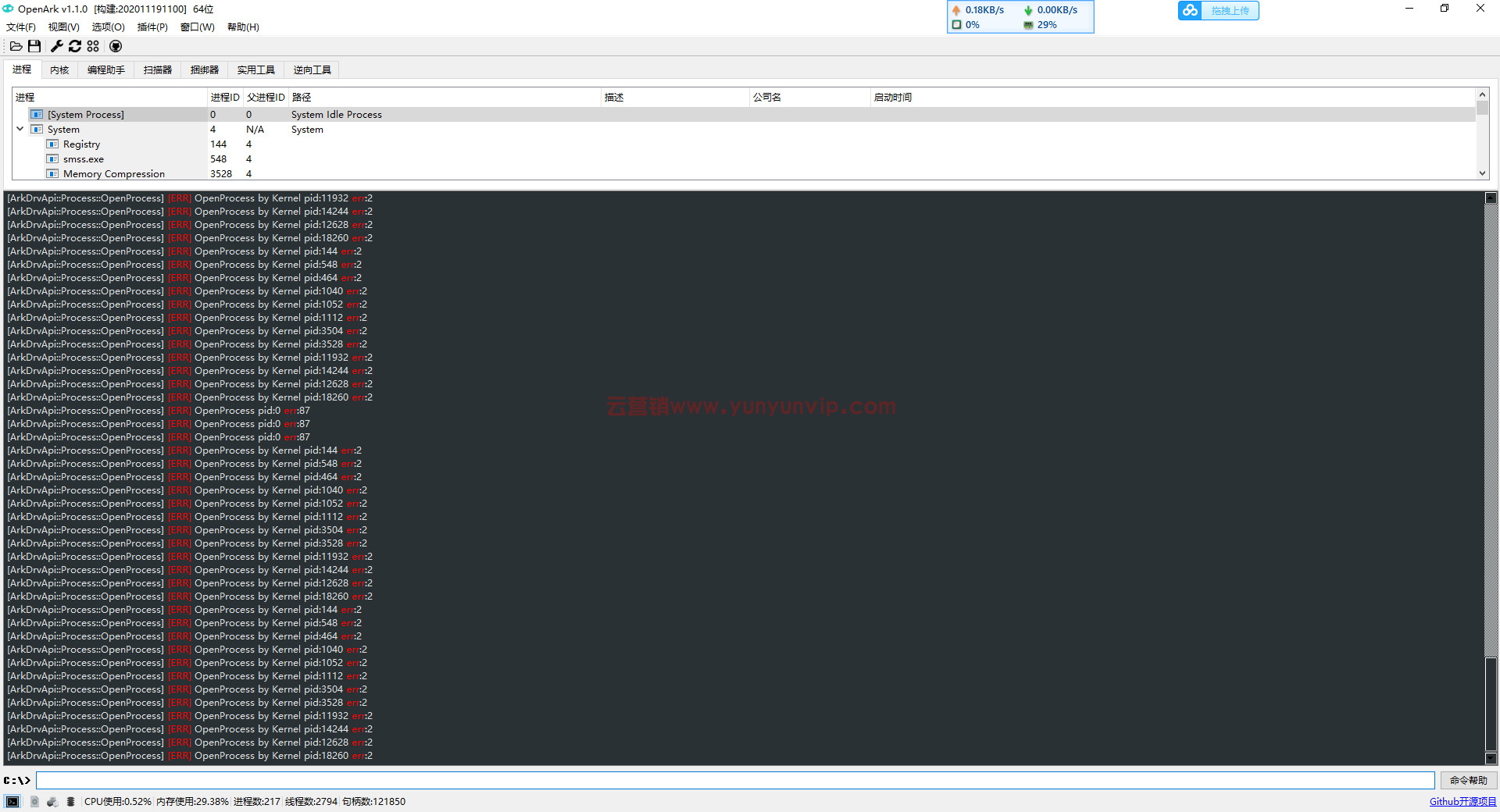1500x812 pixels.
Task: Click process list scrollbar up arrow
Action: [x=1482, y=94]
